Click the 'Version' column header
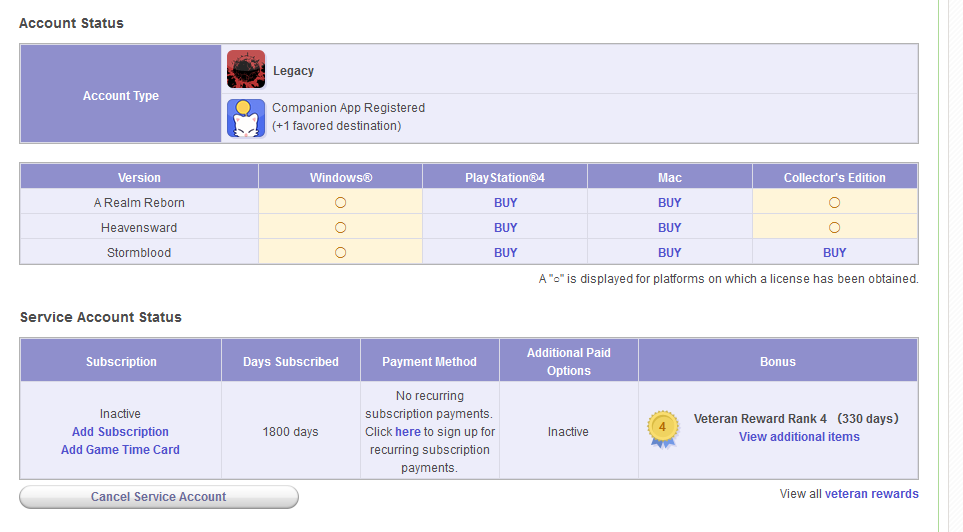This screenshot has width=963, height=532. (x=139, y=178)
